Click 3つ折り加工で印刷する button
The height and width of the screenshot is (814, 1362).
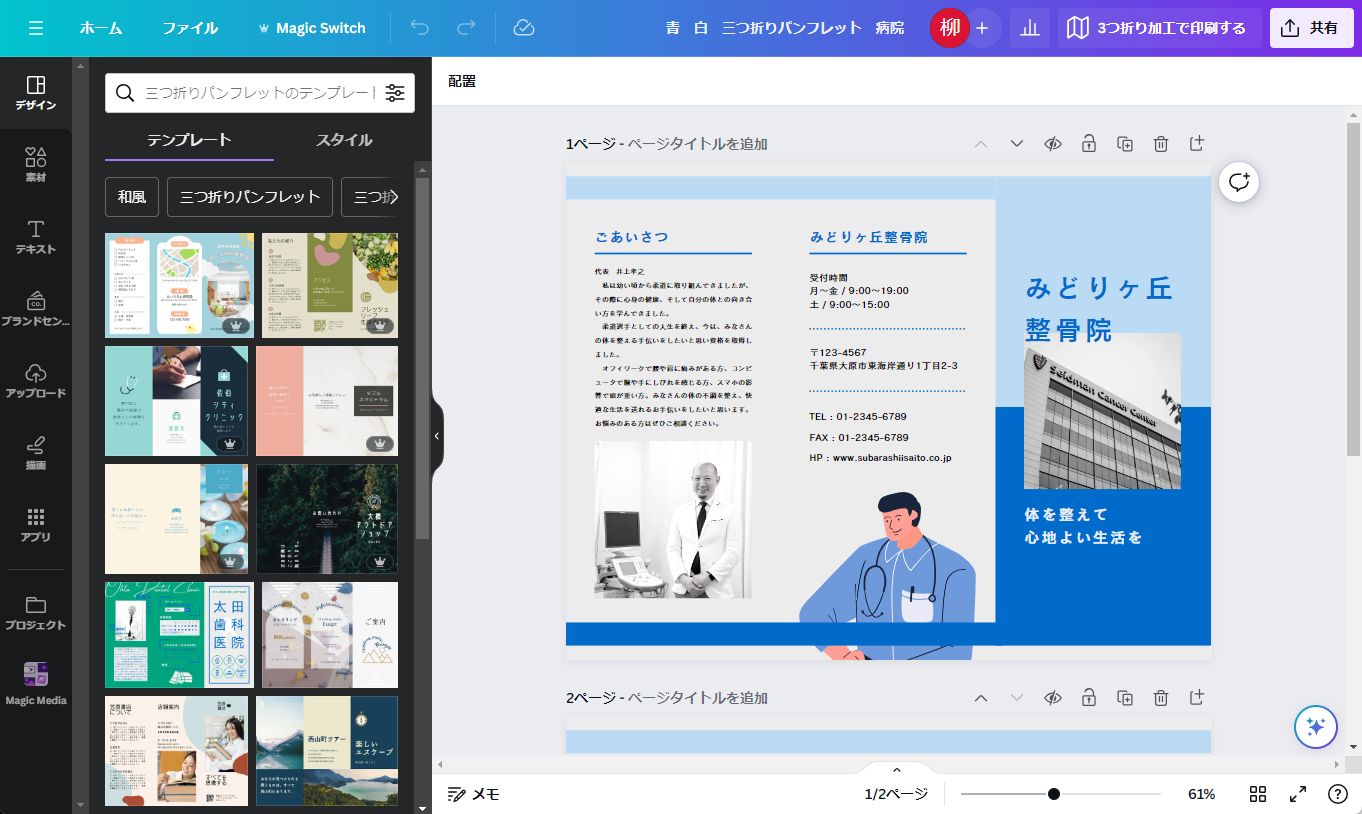pyautogui.click(x=1158, y=28)
